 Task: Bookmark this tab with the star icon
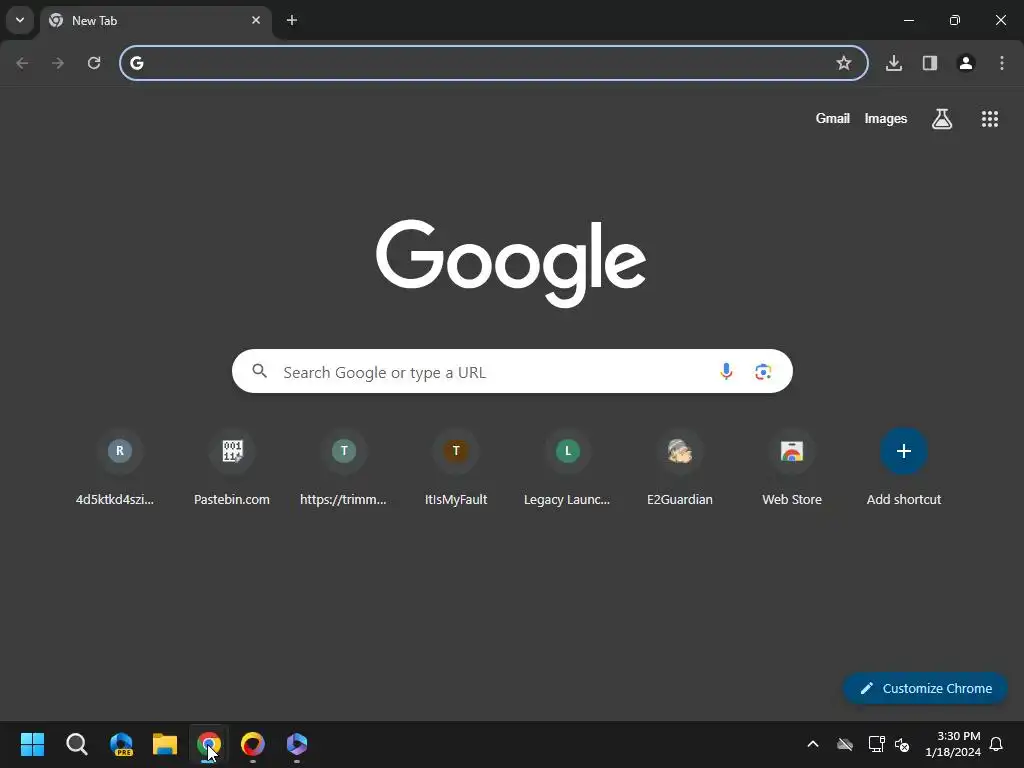(844, 63)
